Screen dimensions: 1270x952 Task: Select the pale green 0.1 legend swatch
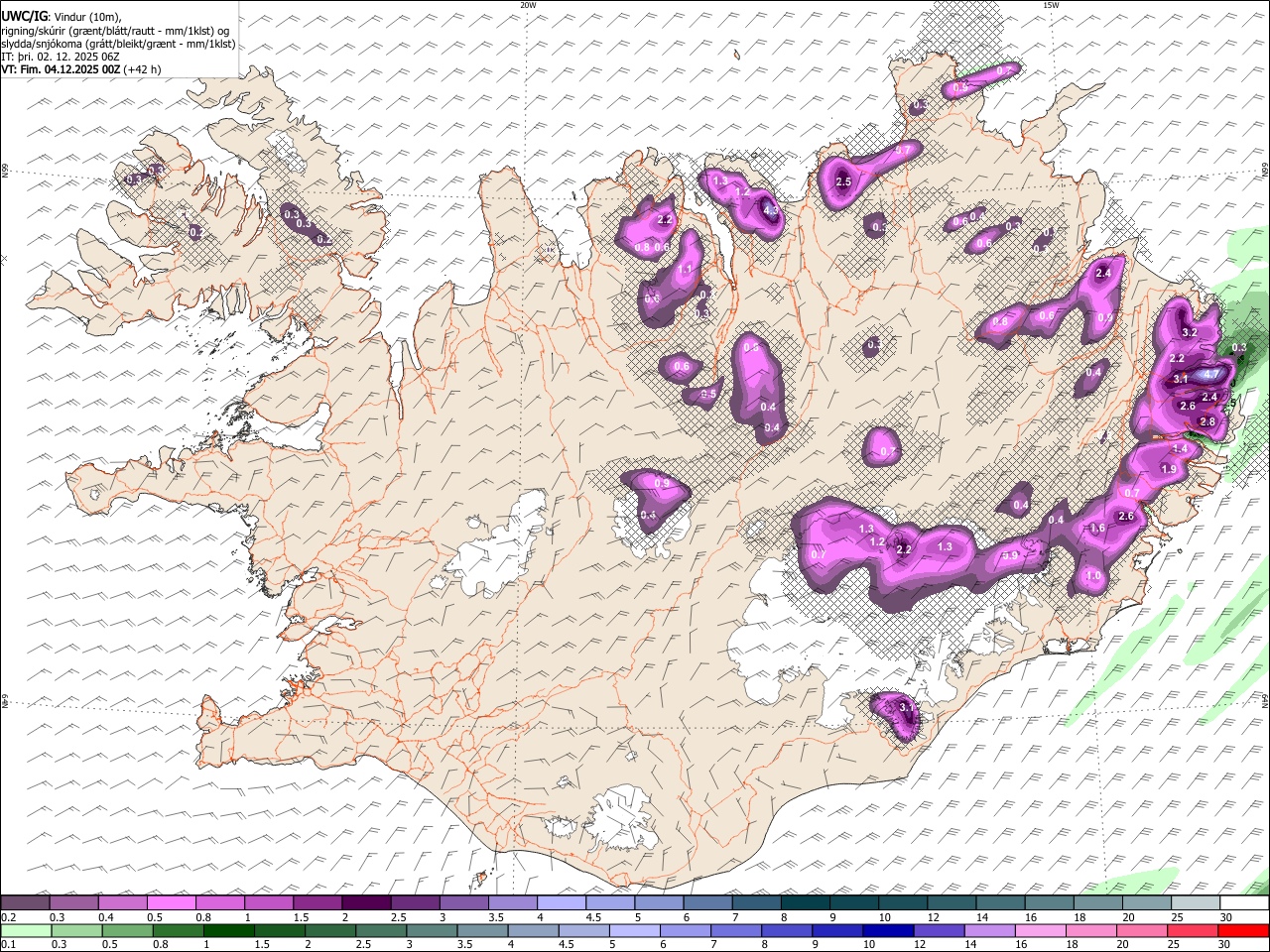pos(25,931)
